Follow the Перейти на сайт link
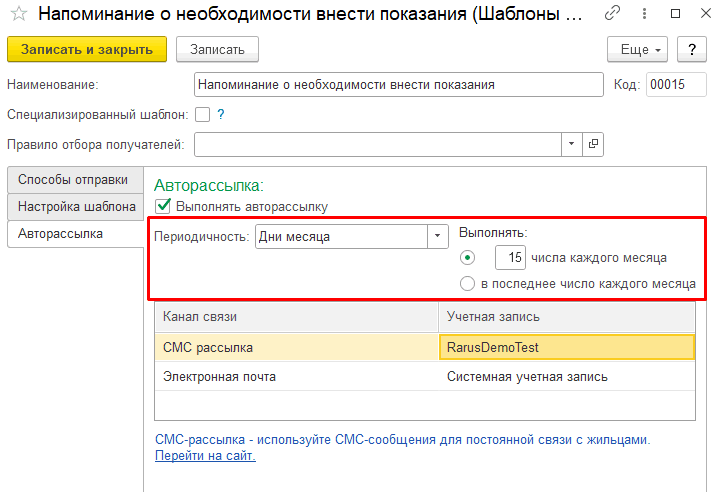The image size is (722, 492). [205, 456]
